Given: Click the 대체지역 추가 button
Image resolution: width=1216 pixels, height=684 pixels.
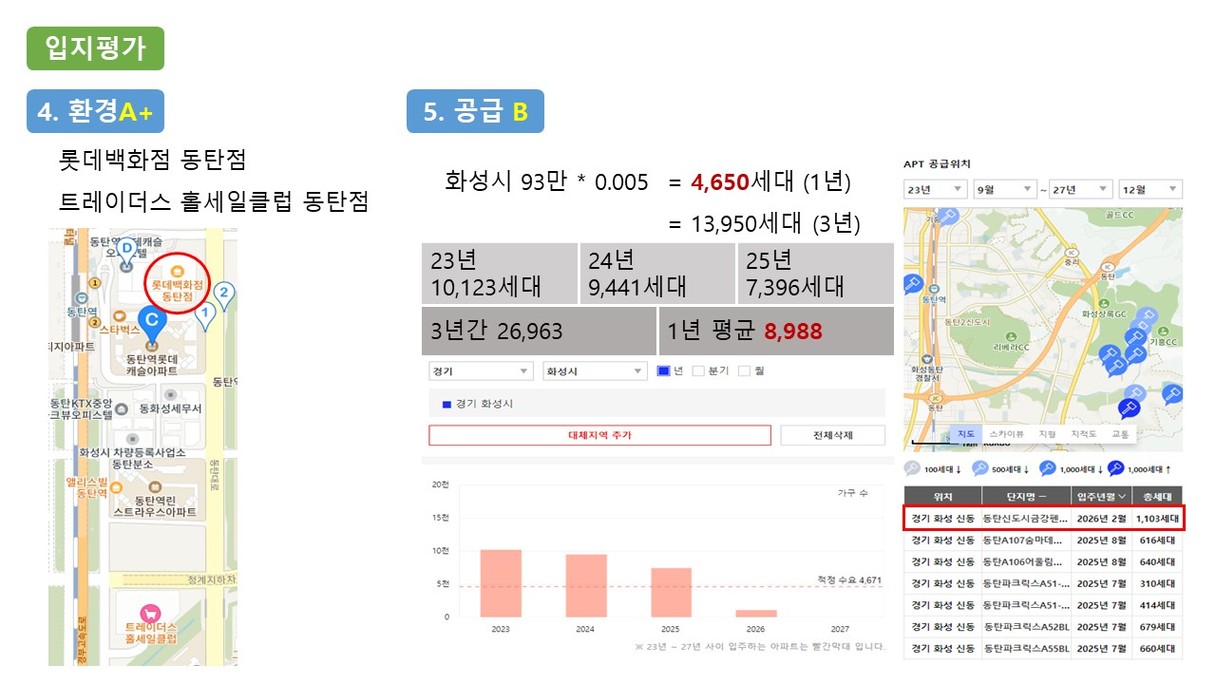Looking at the screenshot, I should pyautogui.click(x=600, y=435).
